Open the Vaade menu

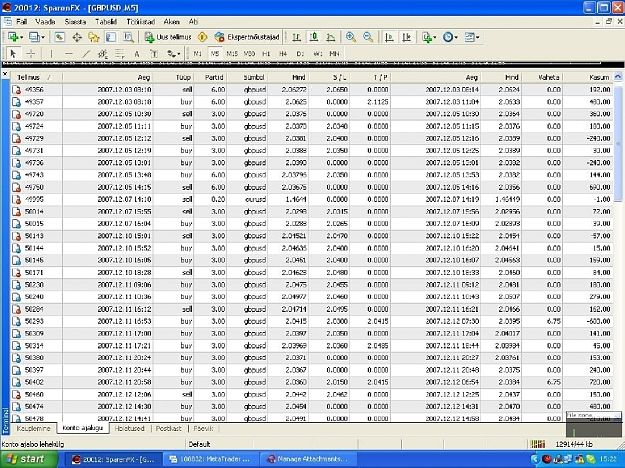pyautogui.click(x=45, y=22)
